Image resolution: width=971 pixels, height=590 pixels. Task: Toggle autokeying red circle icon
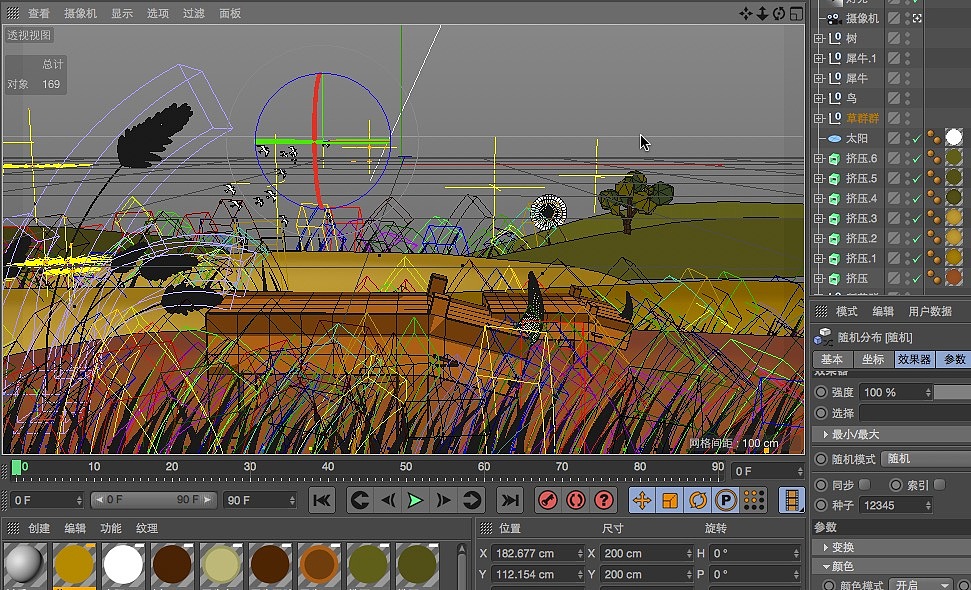click(575, 500)
